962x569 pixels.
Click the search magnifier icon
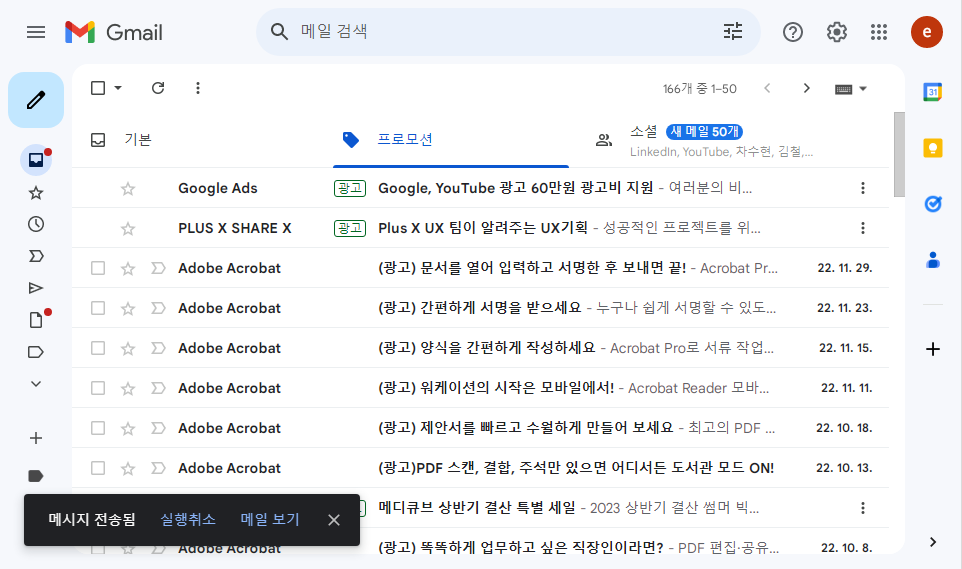[x=279, y=32]
